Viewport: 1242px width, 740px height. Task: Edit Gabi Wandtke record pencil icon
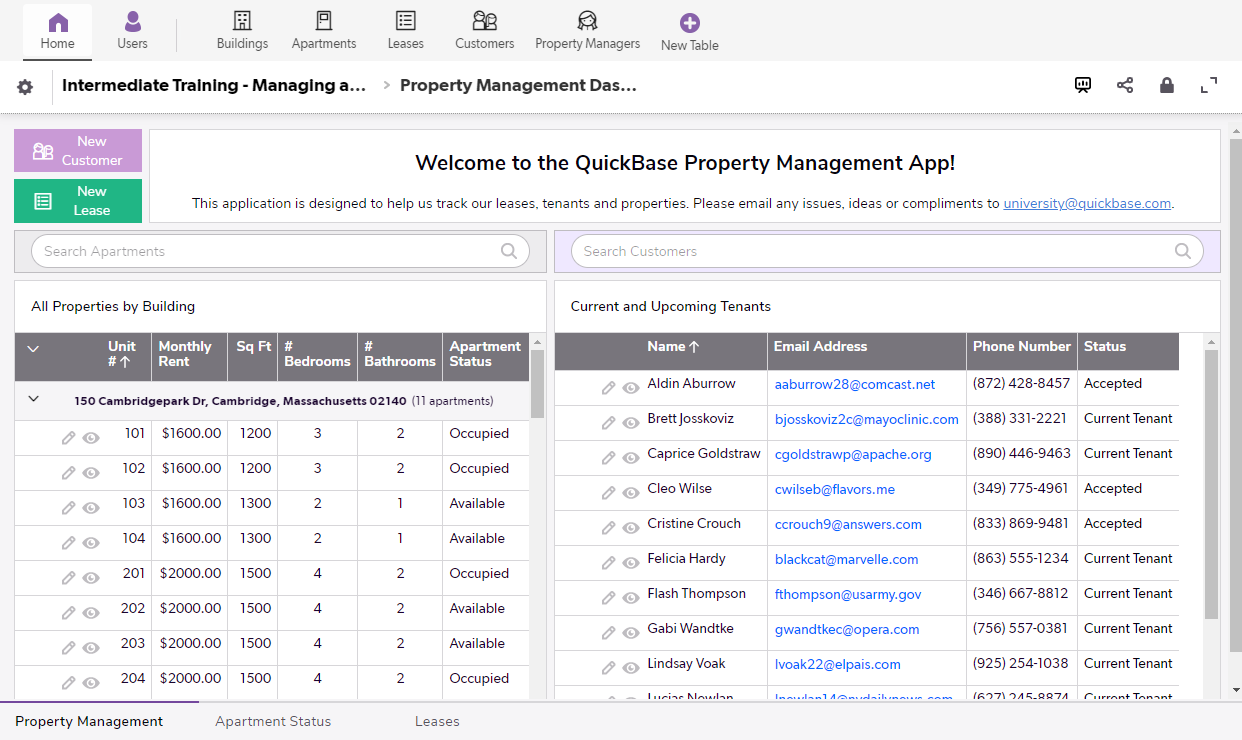(x=609, y=633)
